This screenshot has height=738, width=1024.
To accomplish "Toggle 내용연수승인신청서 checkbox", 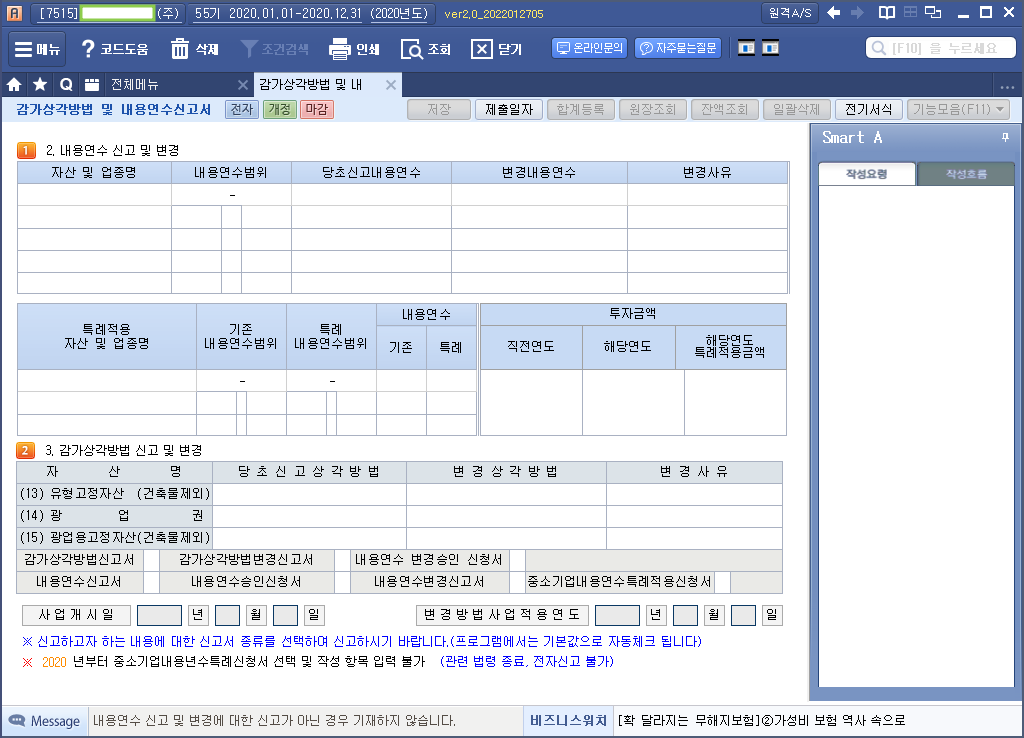I will tap(342, 582).
